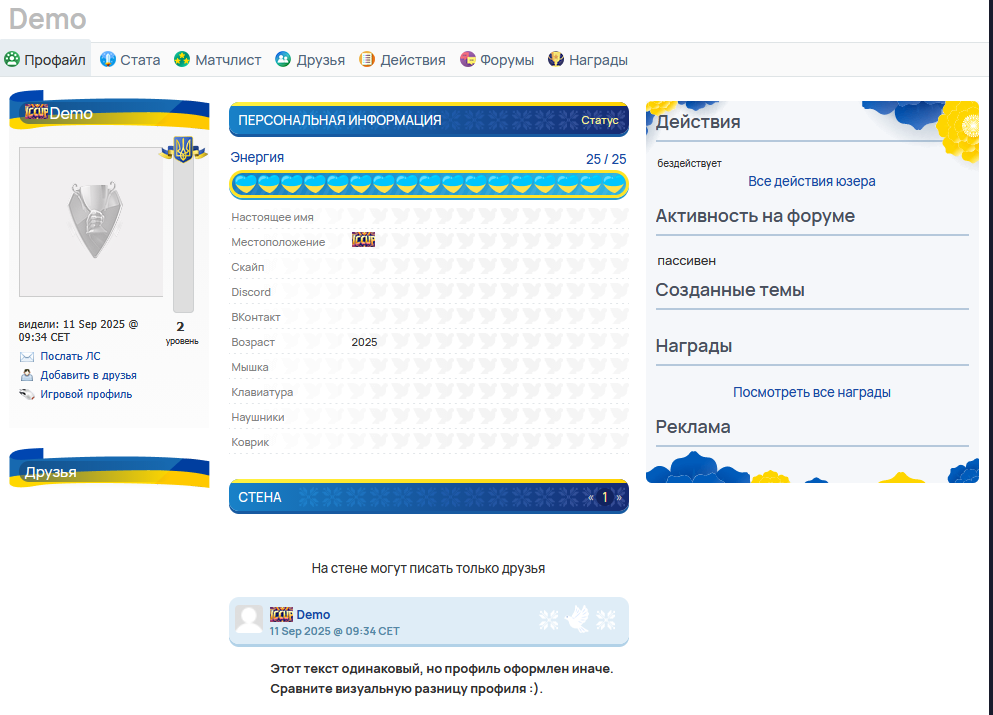Click the Мышка row label
Screen dimensions: 993x715
(250, 367)
